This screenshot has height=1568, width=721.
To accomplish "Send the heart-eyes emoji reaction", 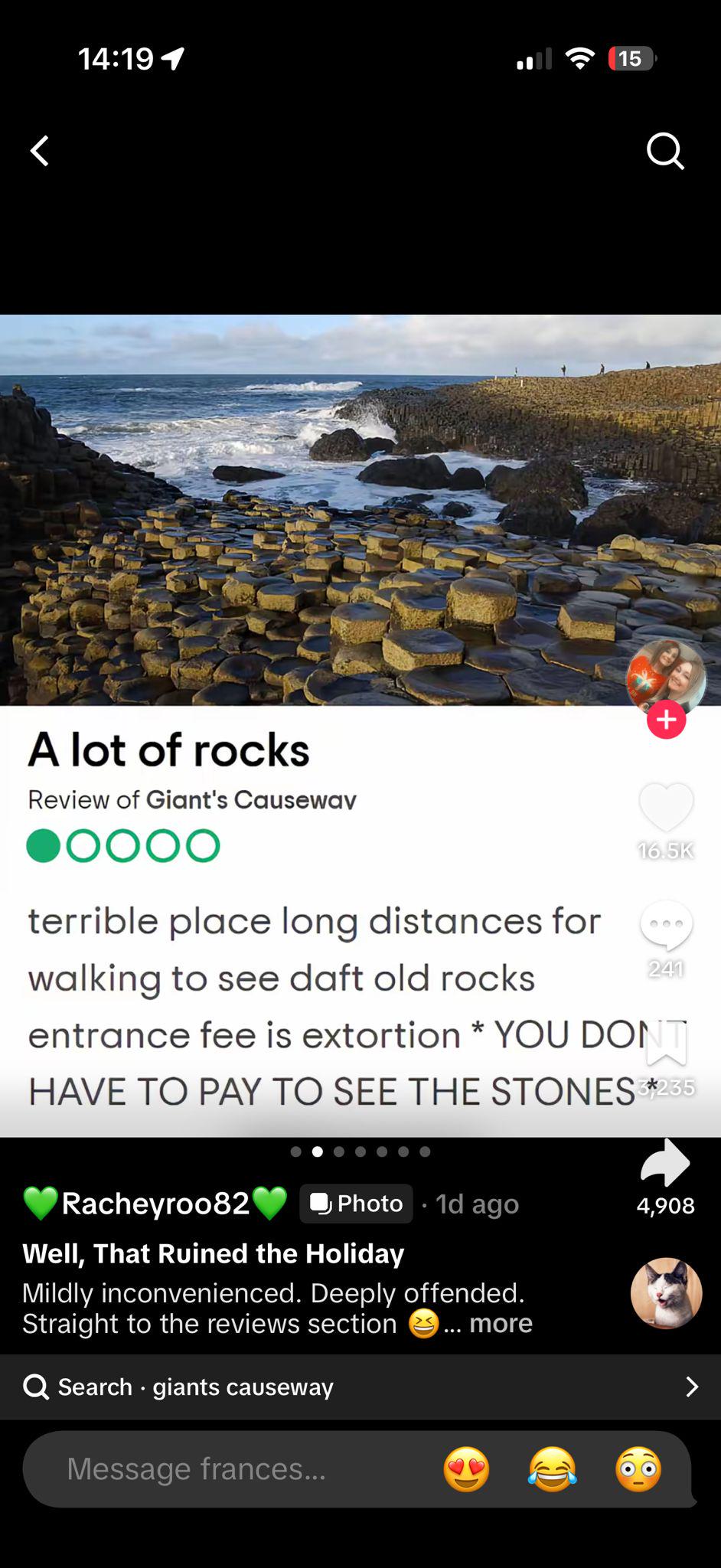I will click(x=466, y=1469).
